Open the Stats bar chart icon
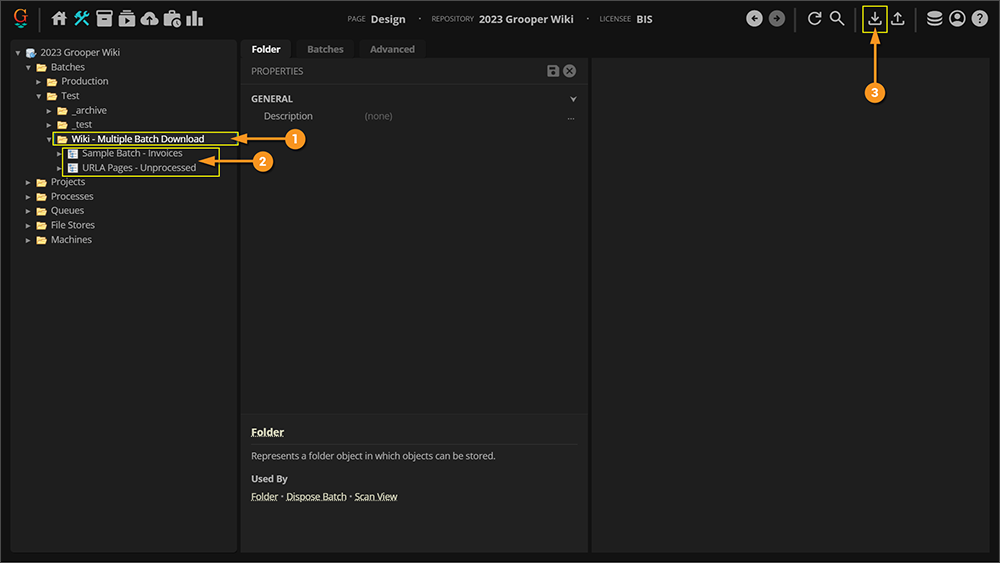1000x563 pixels. pyautogui.click(x=195, y=18)
